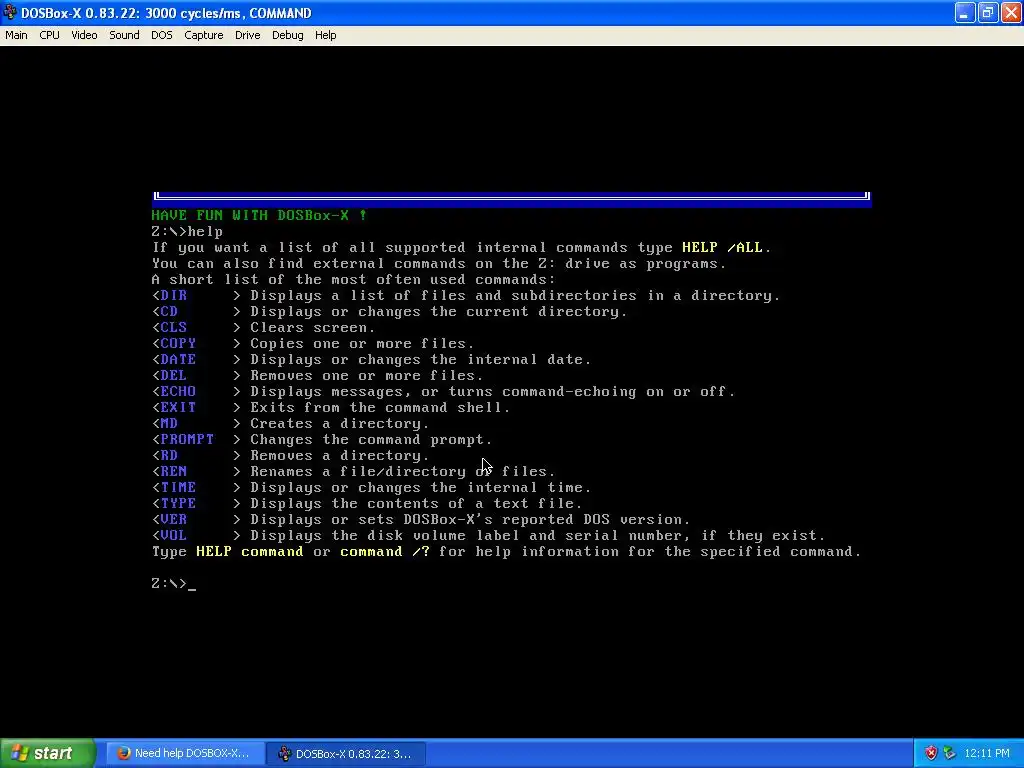
Task: Open the Video menu
Action: pyautogui.click(x=84, y=35)
